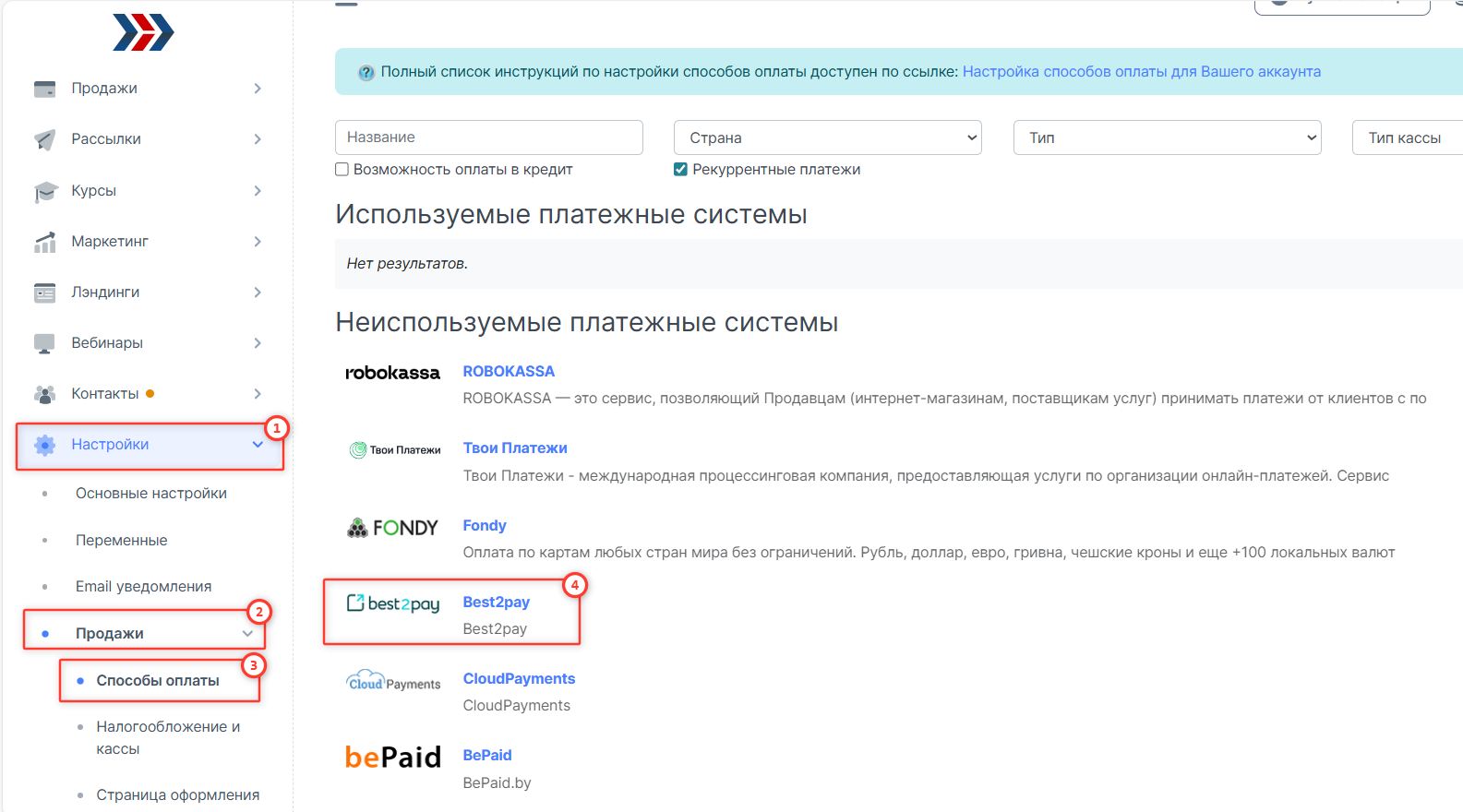The image size is (1463, 812).
Task: Open Основные настройки menu item
Action: click(151, 494)
